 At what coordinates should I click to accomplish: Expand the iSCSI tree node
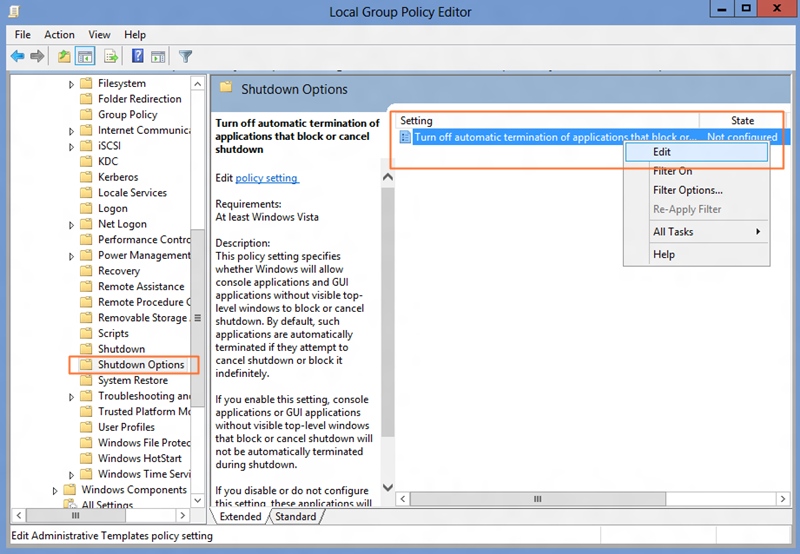pos(71,147)
